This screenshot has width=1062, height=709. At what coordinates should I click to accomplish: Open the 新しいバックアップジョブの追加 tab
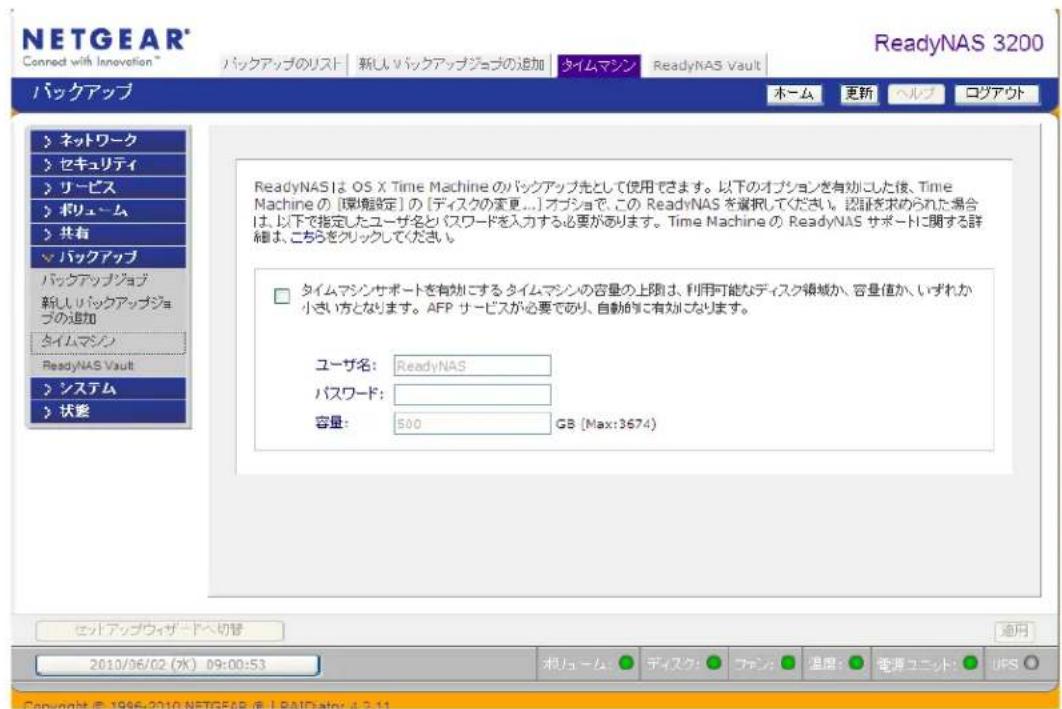[451, 65]
